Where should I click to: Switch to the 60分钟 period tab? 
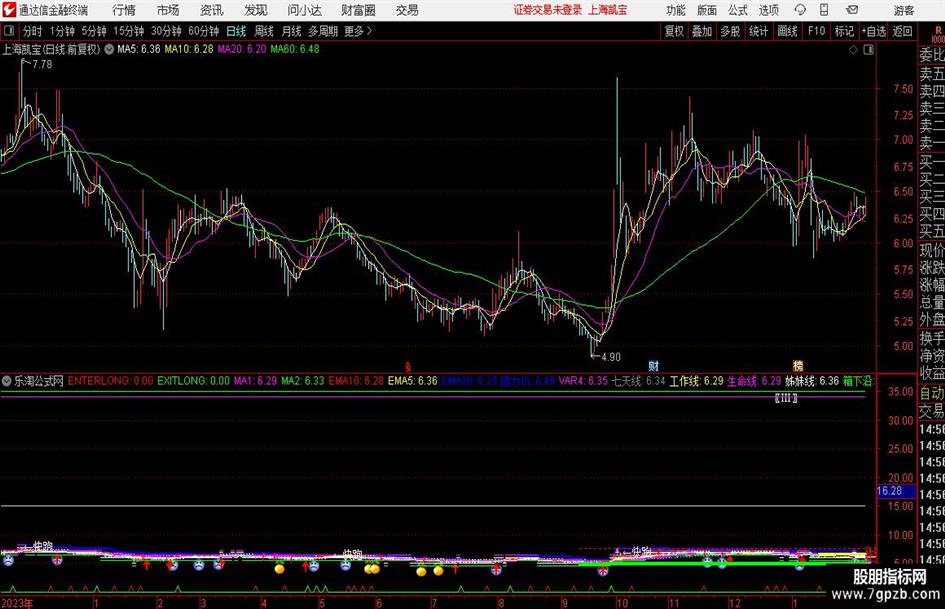click(204, 31)
